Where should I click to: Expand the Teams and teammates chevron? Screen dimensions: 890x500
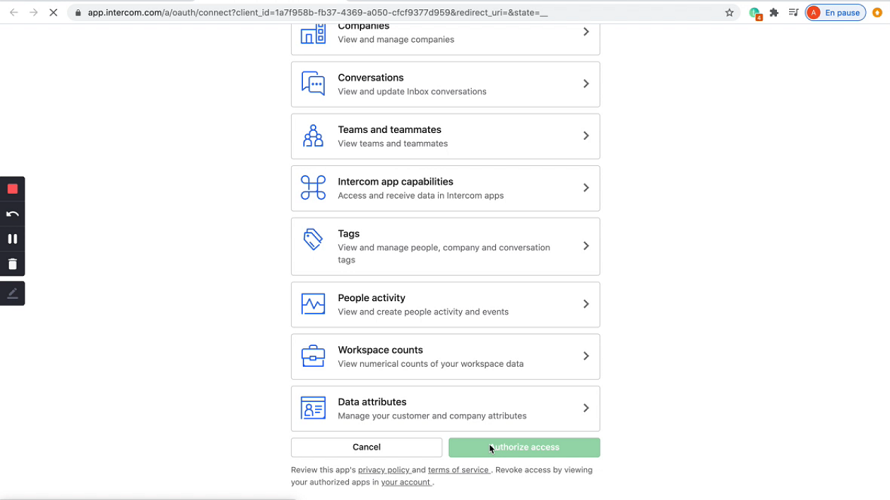click(586, 136)
